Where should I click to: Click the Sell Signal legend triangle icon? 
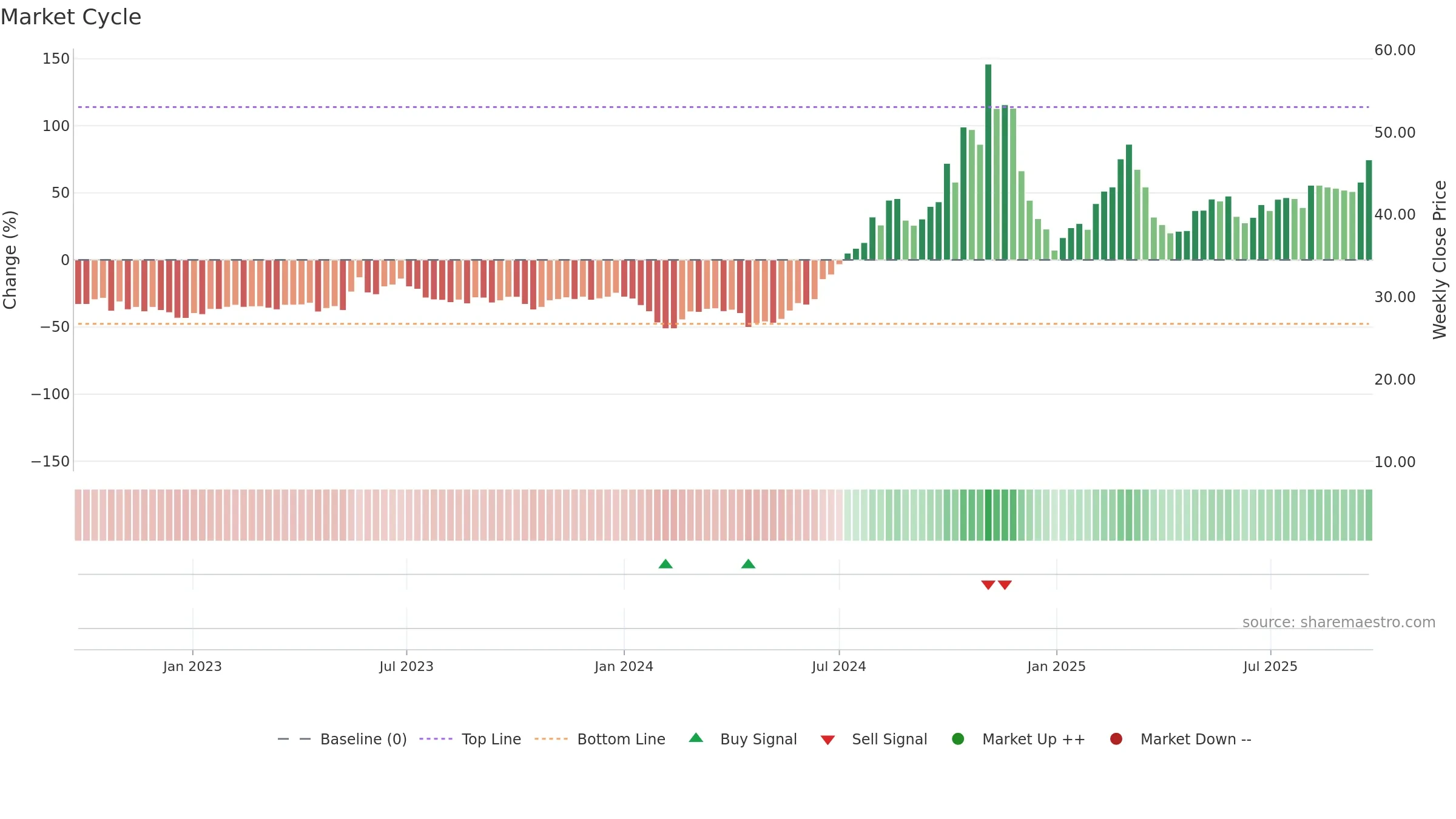click(827, 740)
